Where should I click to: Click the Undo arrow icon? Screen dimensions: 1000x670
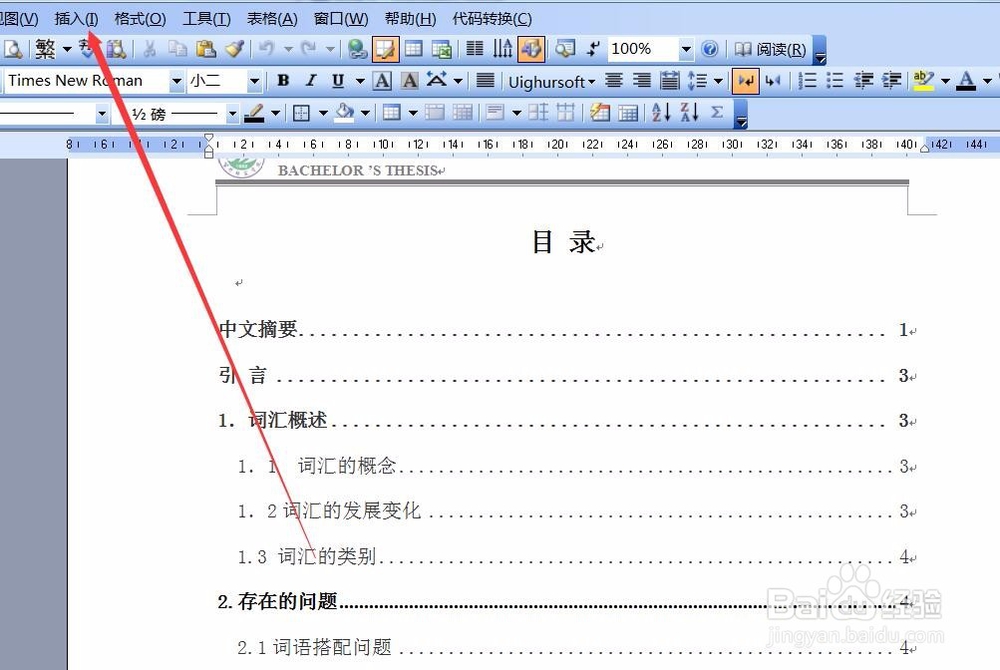pyautogui.click(x=267, y=49)
